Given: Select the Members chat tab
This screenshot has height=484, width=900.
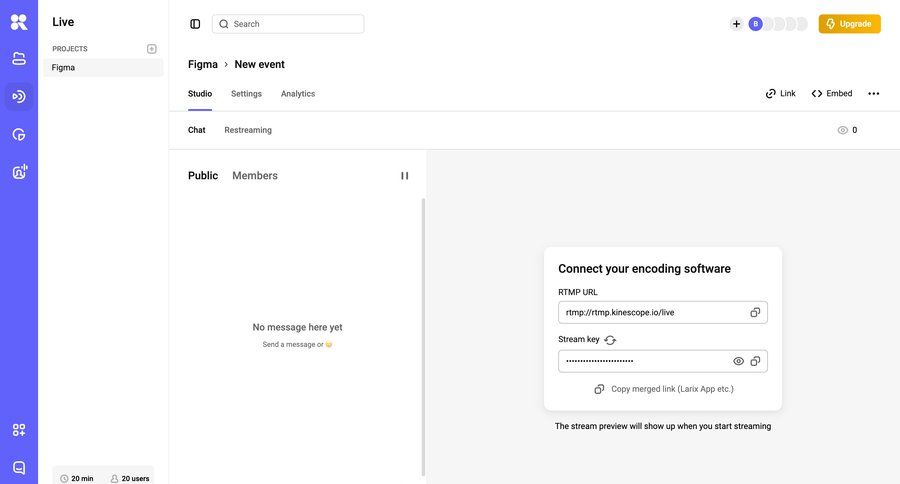Looking at the screenshot, I should pyautogui.click(x=255, y=176).
